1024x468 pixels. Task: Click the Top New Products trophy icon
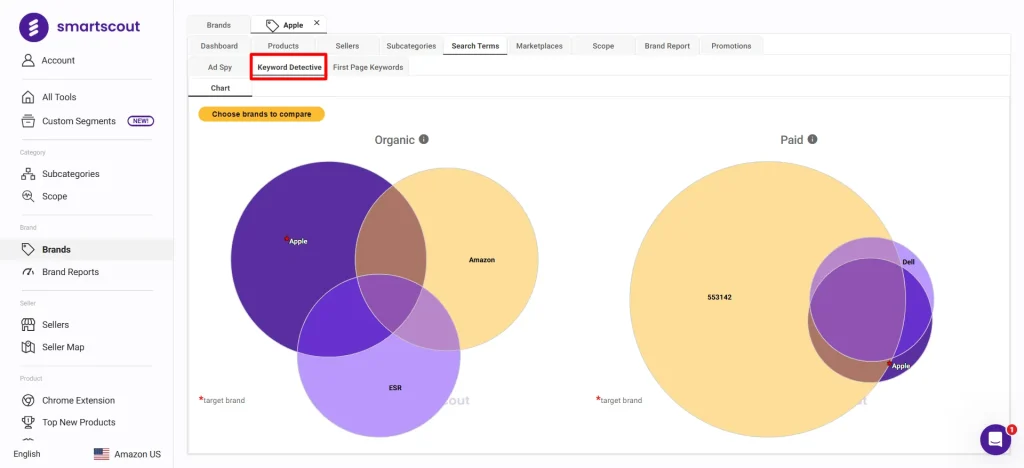28,422
